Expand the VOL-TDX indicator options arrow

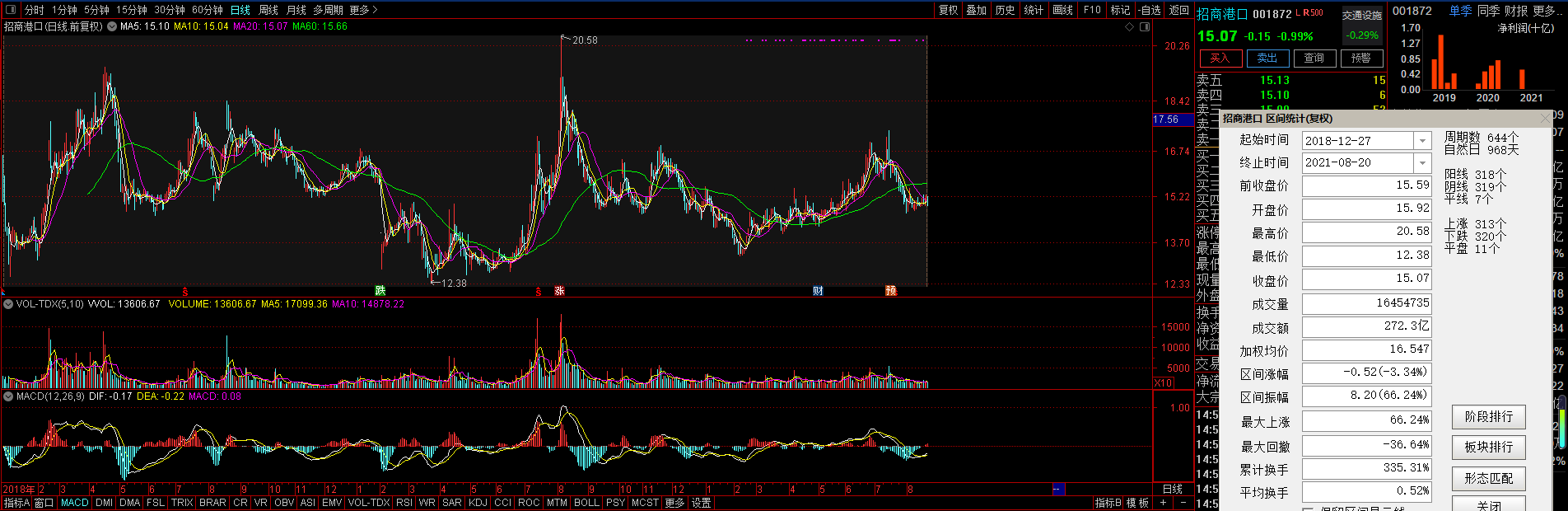tap(8, 304)
